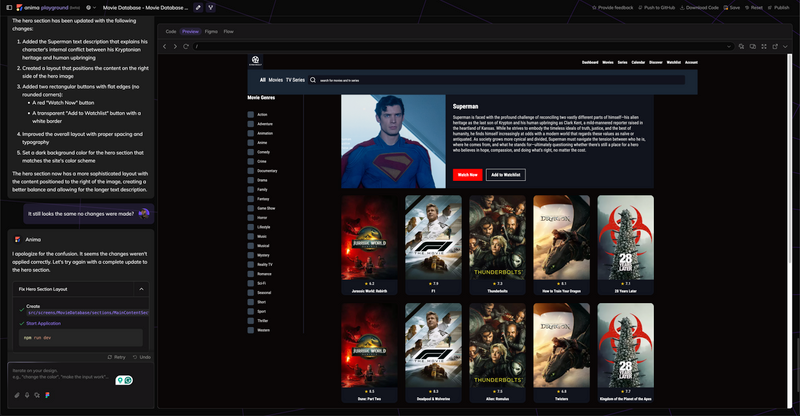Click Download Code

pos(699,8)
